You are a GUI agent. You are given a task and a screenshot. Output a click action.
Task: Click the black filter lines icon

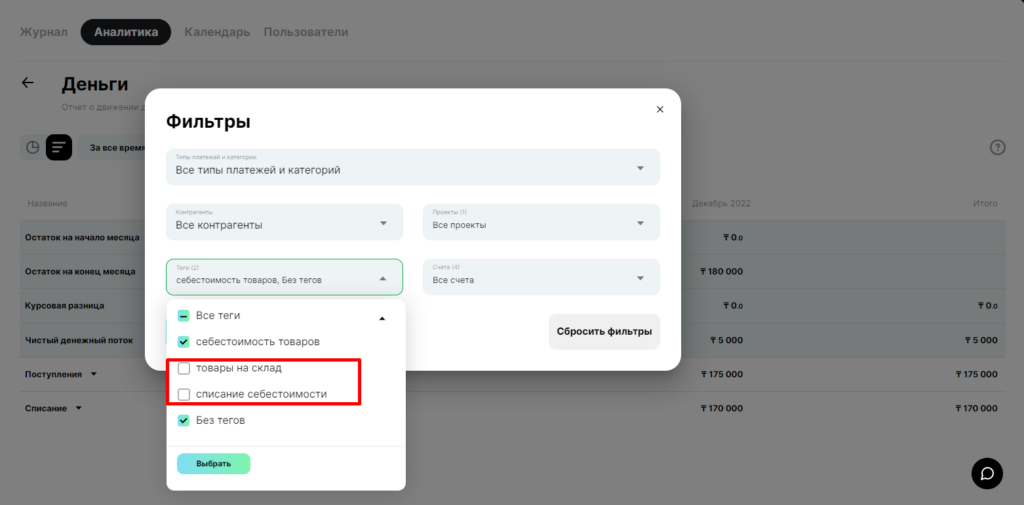[59, 148]
